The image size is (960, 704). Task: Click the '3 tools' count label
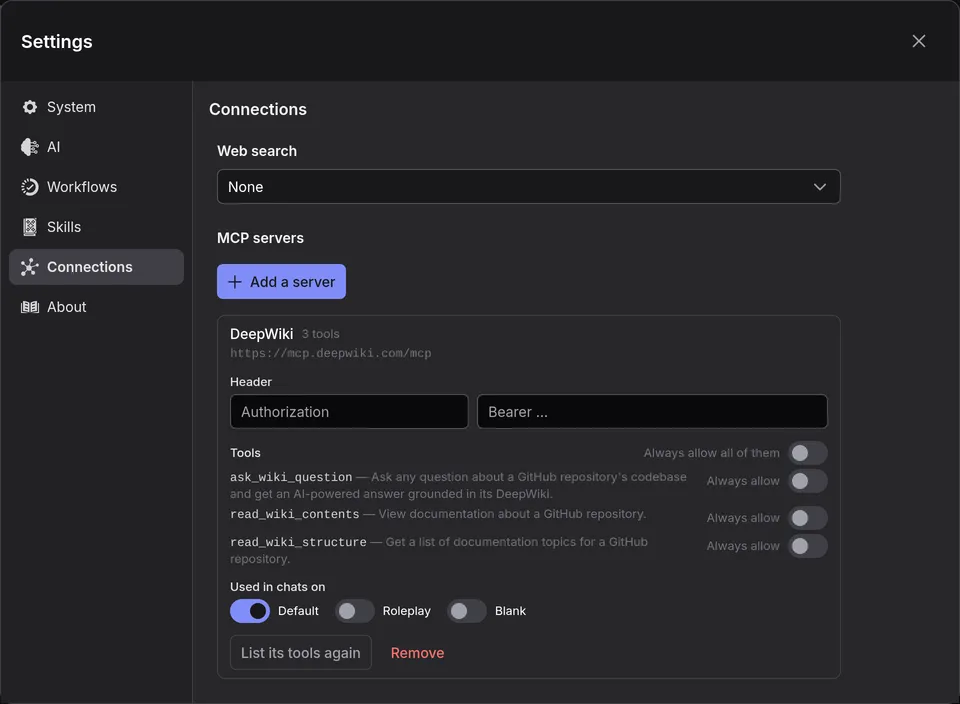click(320, 334)
